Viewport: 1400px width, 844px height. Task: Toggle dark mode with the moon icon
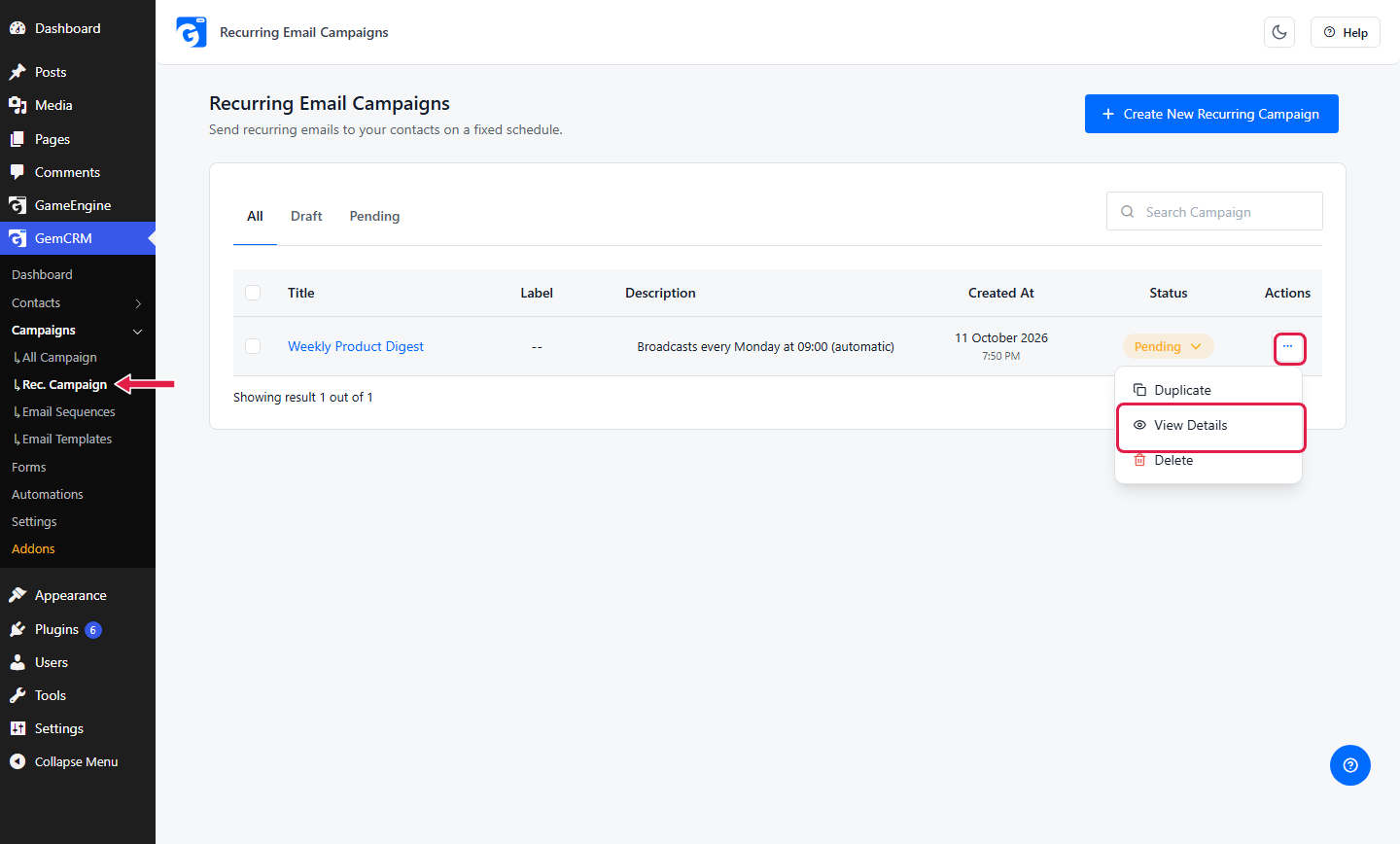coord(1279,32)
